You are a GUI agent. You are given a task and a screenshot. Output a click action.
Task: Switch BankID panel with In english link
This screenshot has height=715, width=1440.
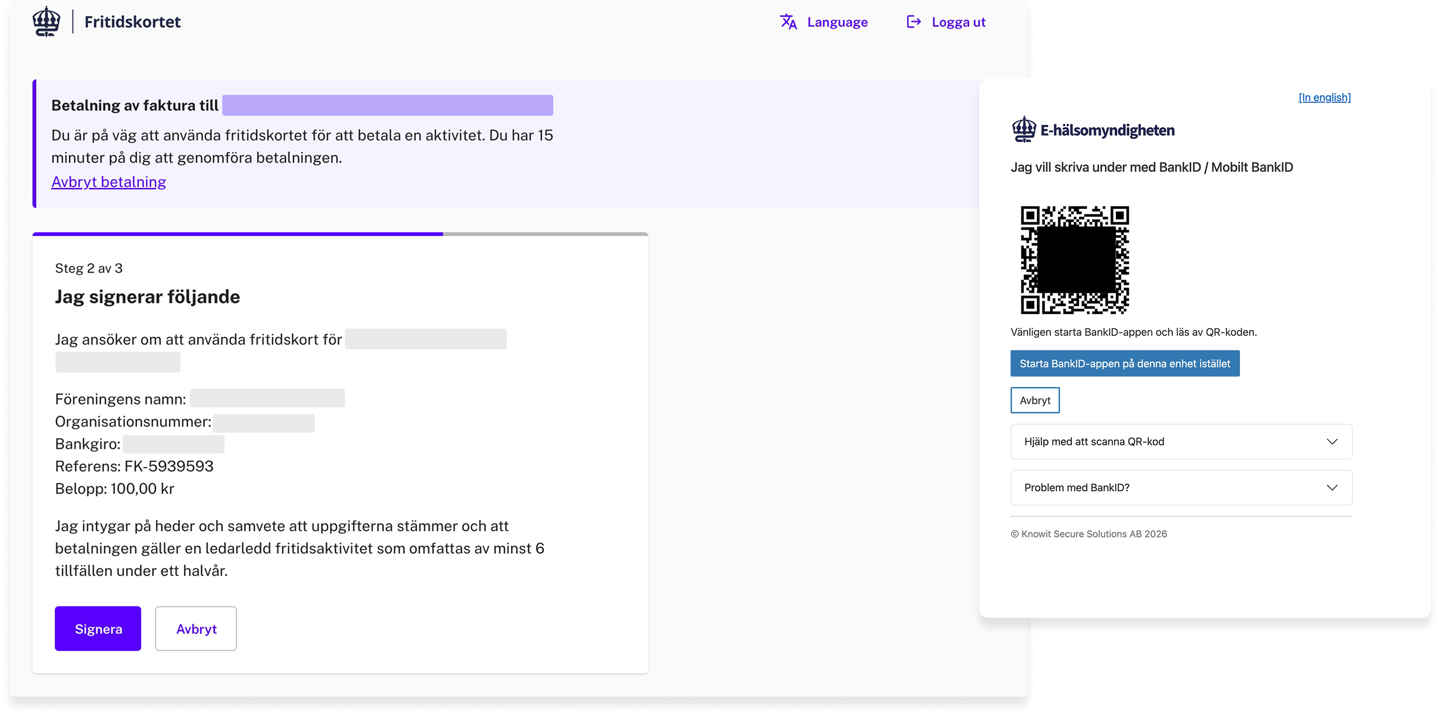click(1324, 97)
